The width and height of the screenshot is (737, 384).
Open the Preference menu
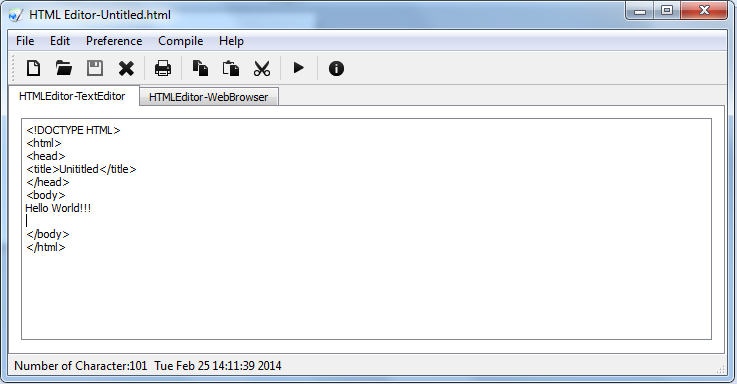coord(114,41)
